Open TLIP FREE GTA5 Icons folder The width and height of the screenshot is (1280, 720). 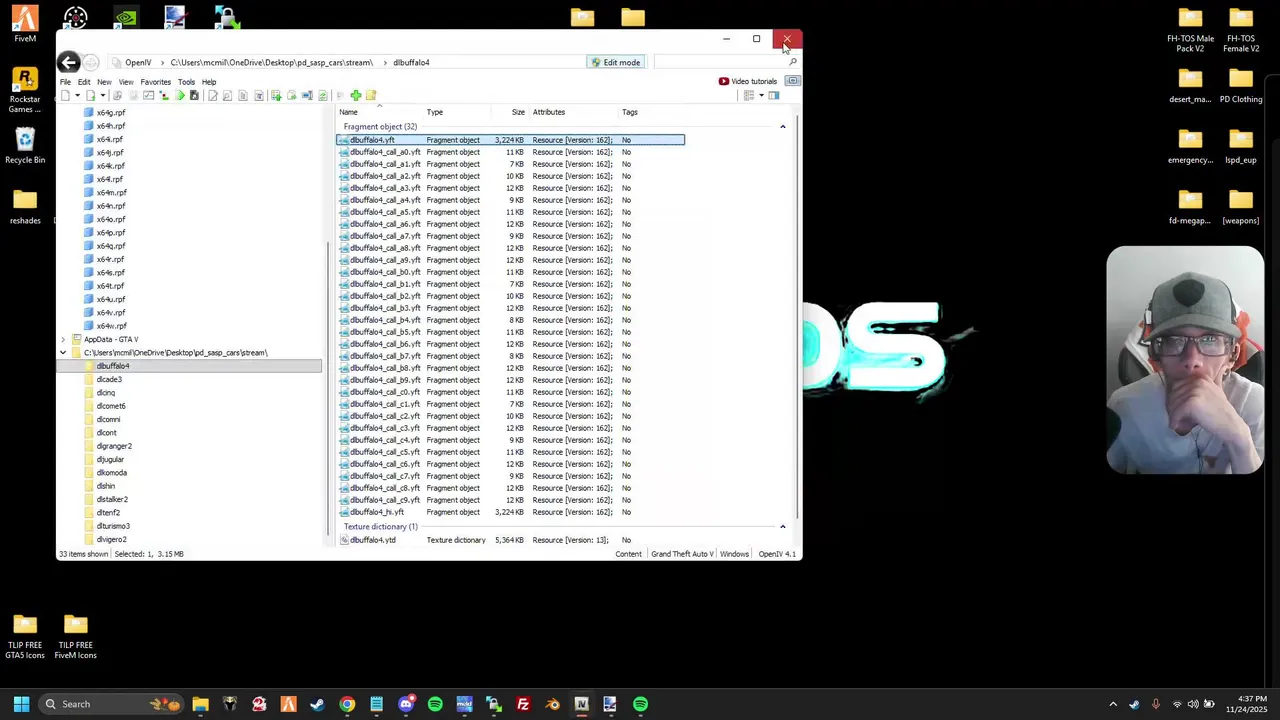(x=25, y=637)
